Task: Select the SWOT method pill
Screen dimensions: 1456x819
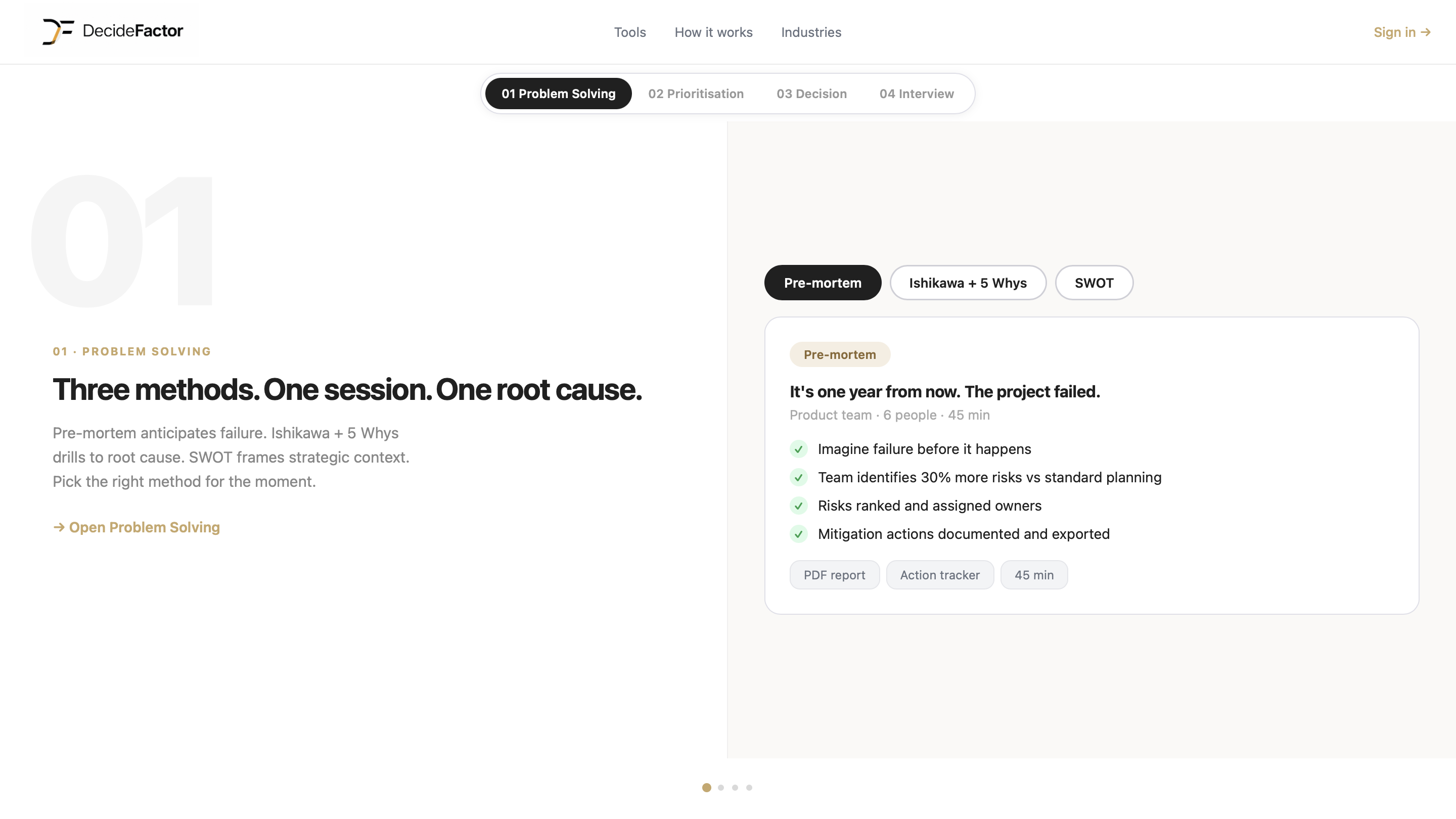Action: point(1094,283)
